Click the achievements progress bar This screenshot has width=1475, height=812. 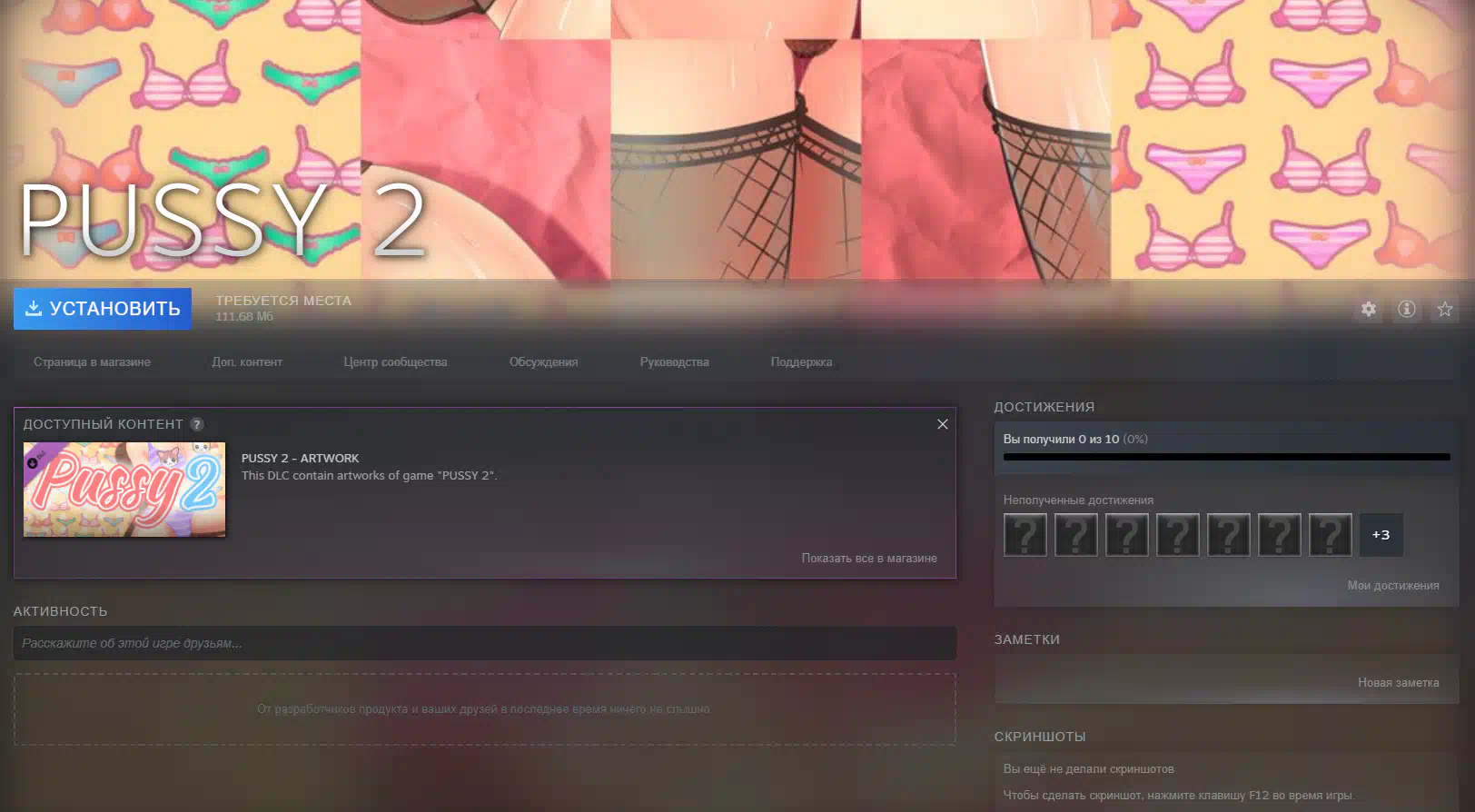pos(1227,457)
